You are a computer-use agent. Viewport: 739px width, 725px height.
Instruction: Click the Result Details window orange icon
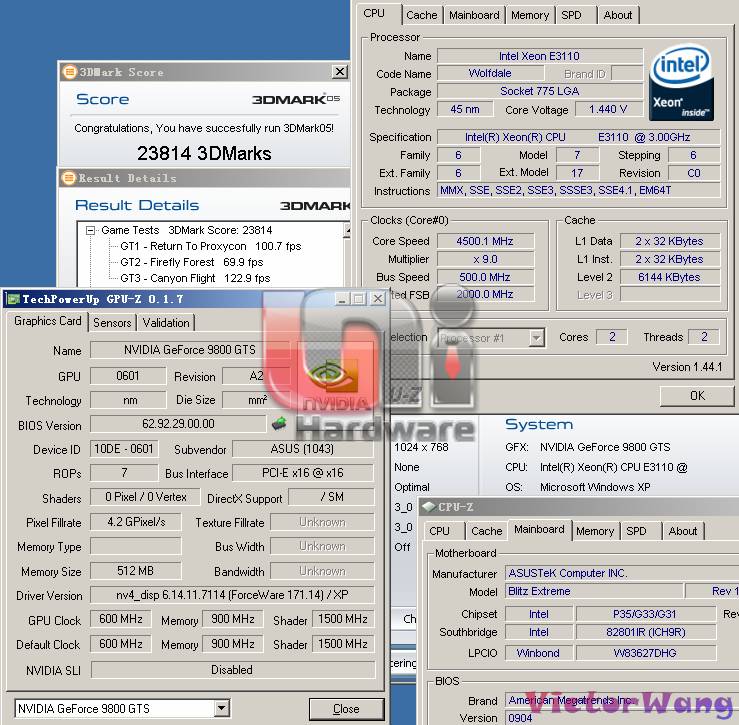(x=69, y=178)
